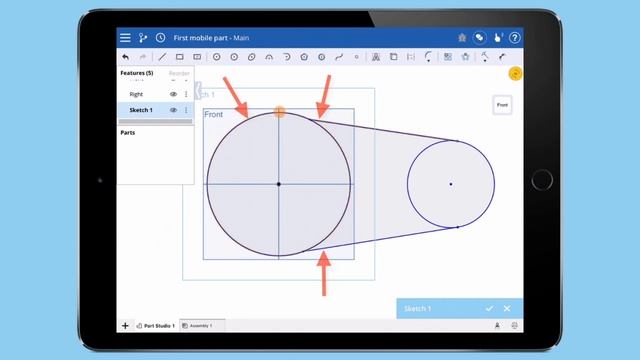Select the corner Rectangle tool
Viewport: 640px width, 360px height.
pos(180,57)
